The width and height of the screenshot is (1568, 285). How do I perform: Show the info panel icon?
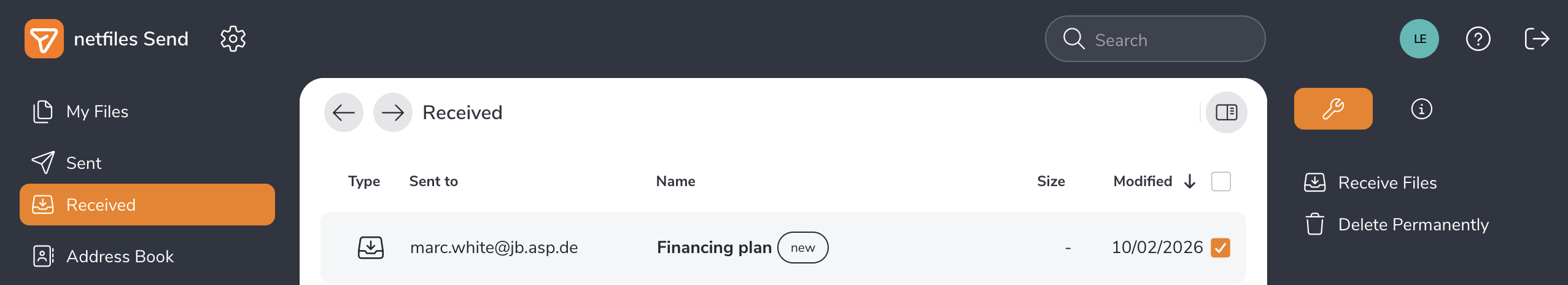pos(1421,109)
